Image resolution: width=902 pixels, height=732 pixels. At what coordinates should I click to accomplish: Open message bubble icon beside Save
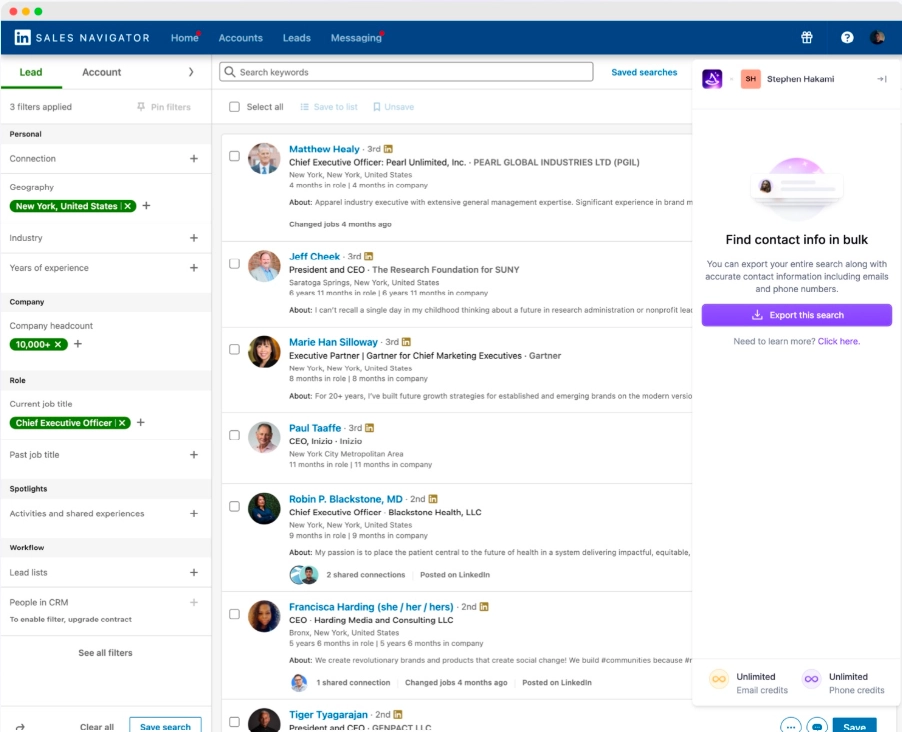[817, 726]
